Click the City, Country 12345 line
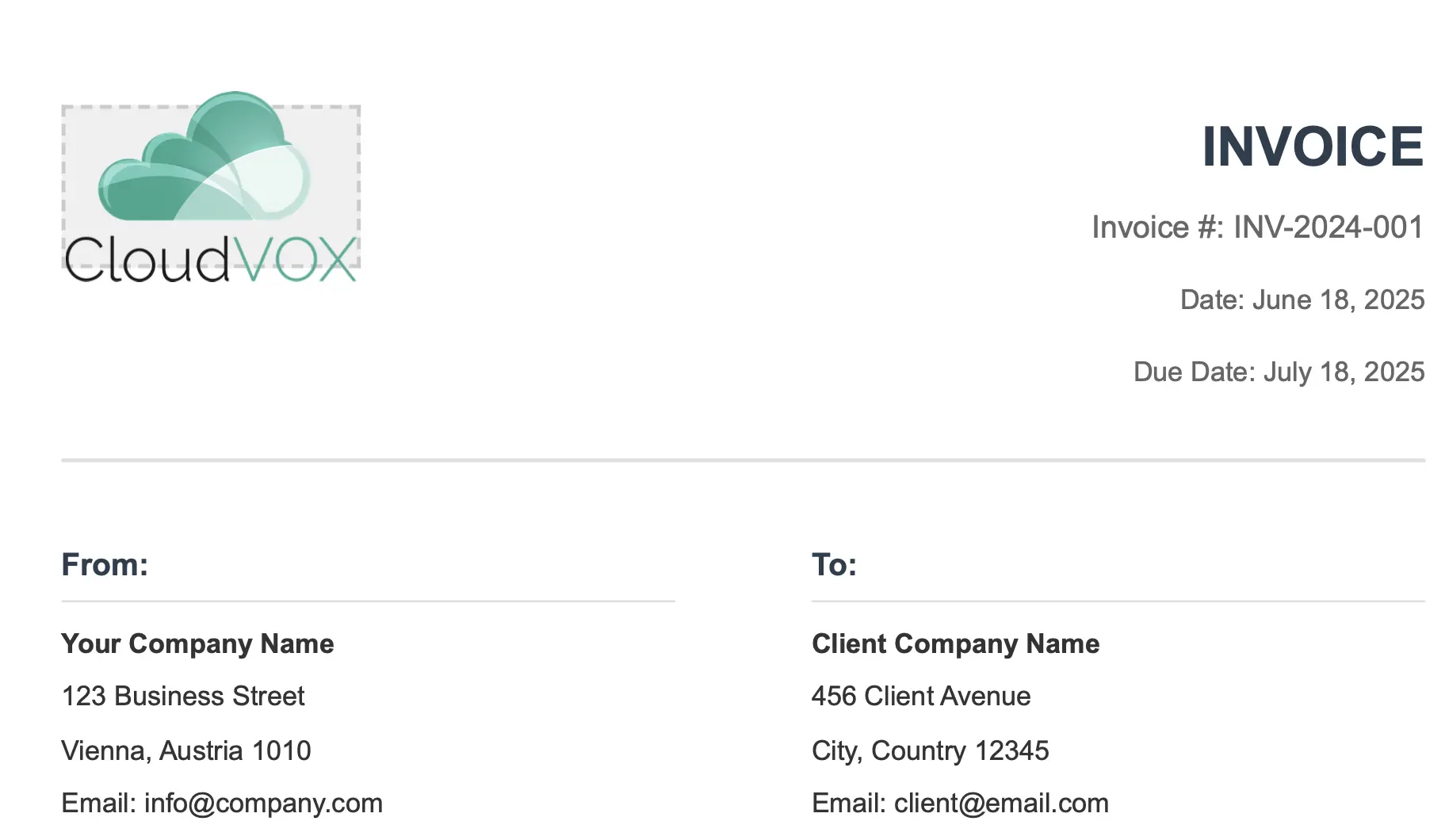 (930, 750)
